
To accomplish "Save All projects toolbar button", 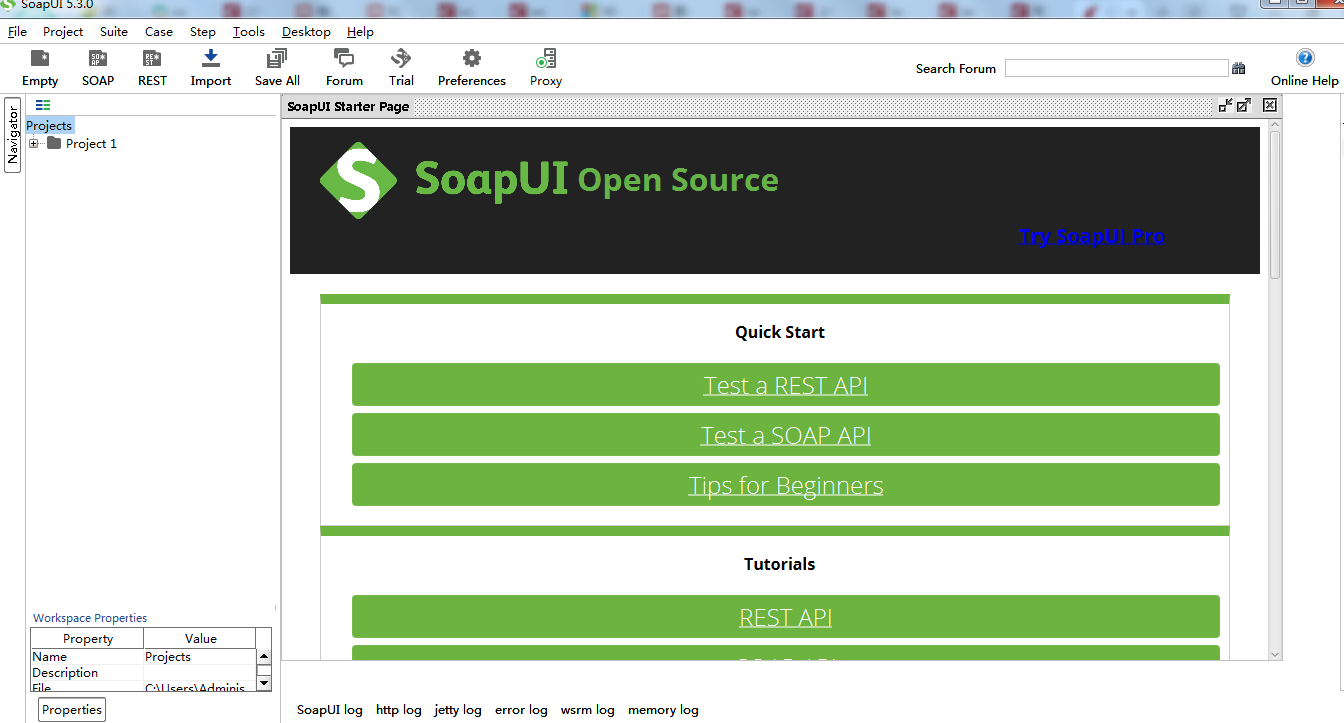I will tap(277, 68).
